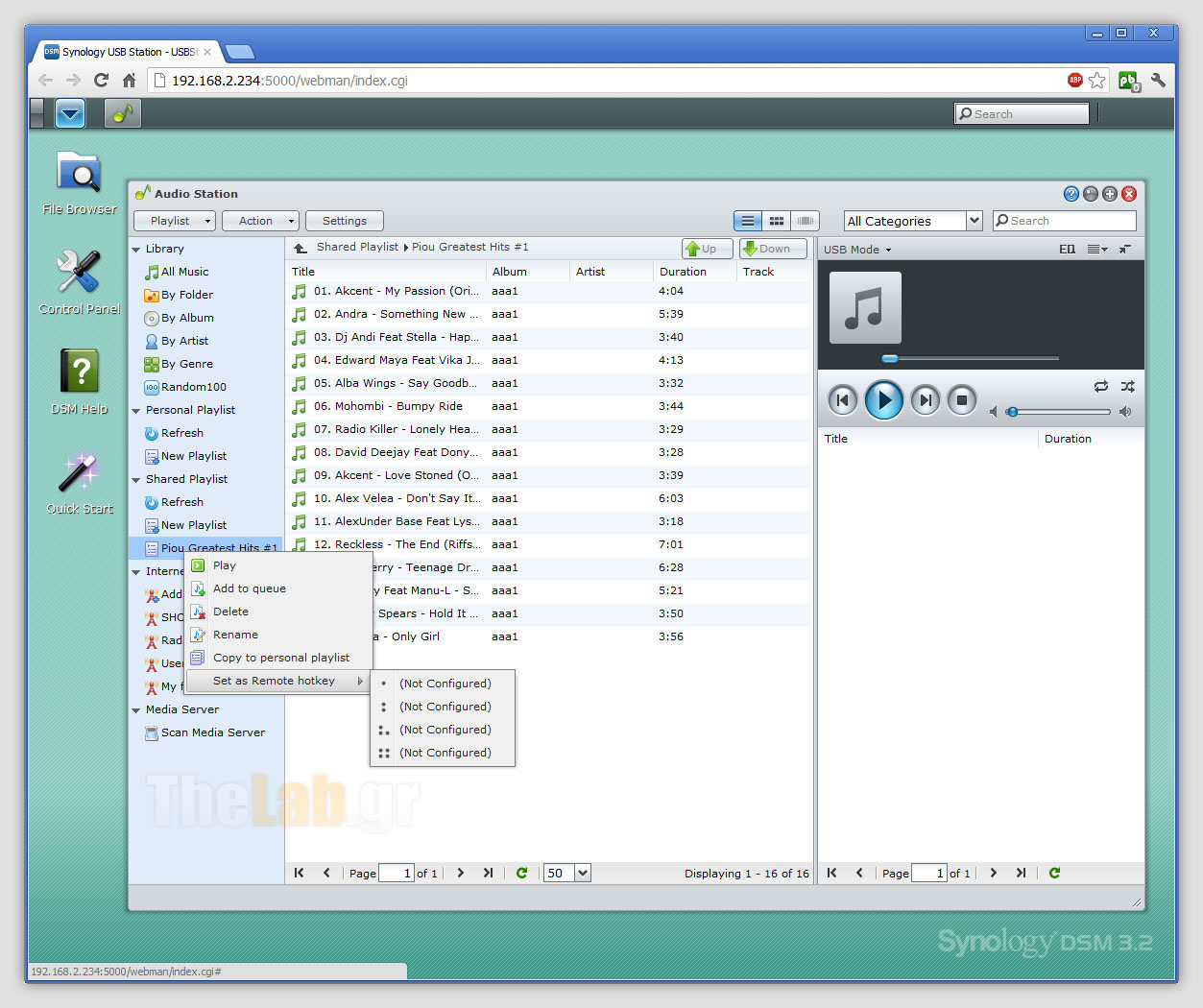Reload the browser page
The height and width of the screenshot is (1008, 1203).
click(x=101, y=81)
